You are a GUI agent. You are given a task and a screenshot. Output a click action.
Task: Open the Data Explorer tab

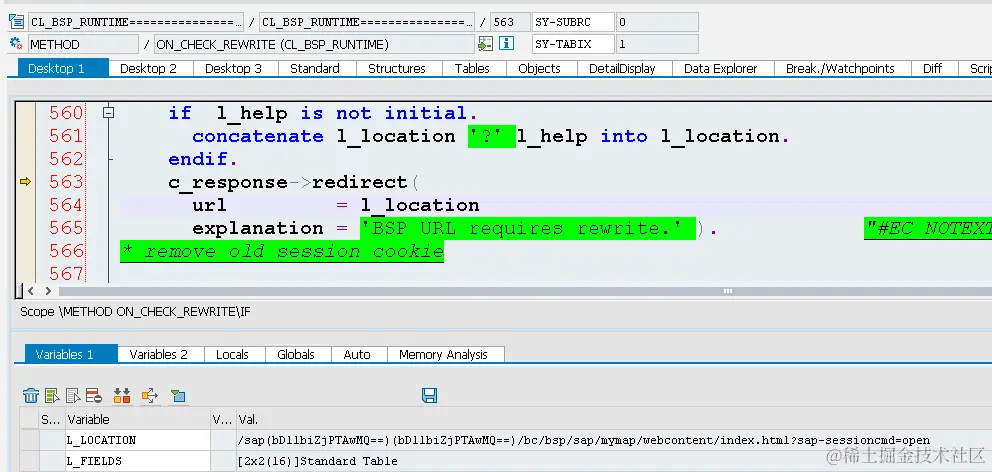[x=721, y=68]
